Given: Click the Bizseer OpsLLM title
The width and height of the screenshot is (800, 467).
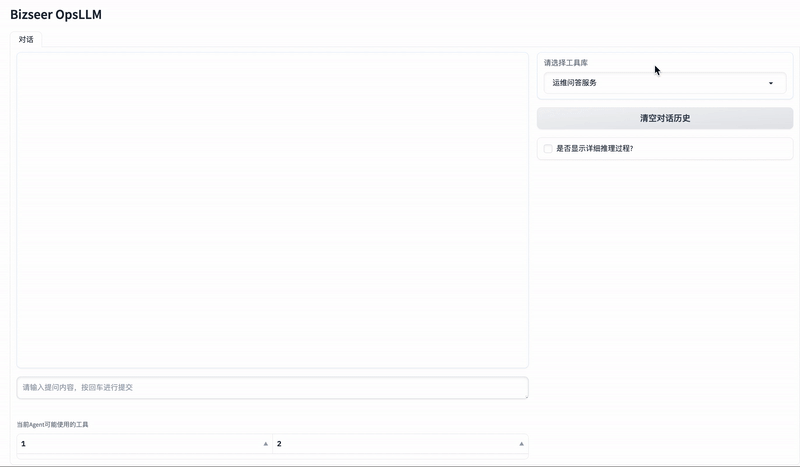Looking at the screenshot, I should click(56, 14).
